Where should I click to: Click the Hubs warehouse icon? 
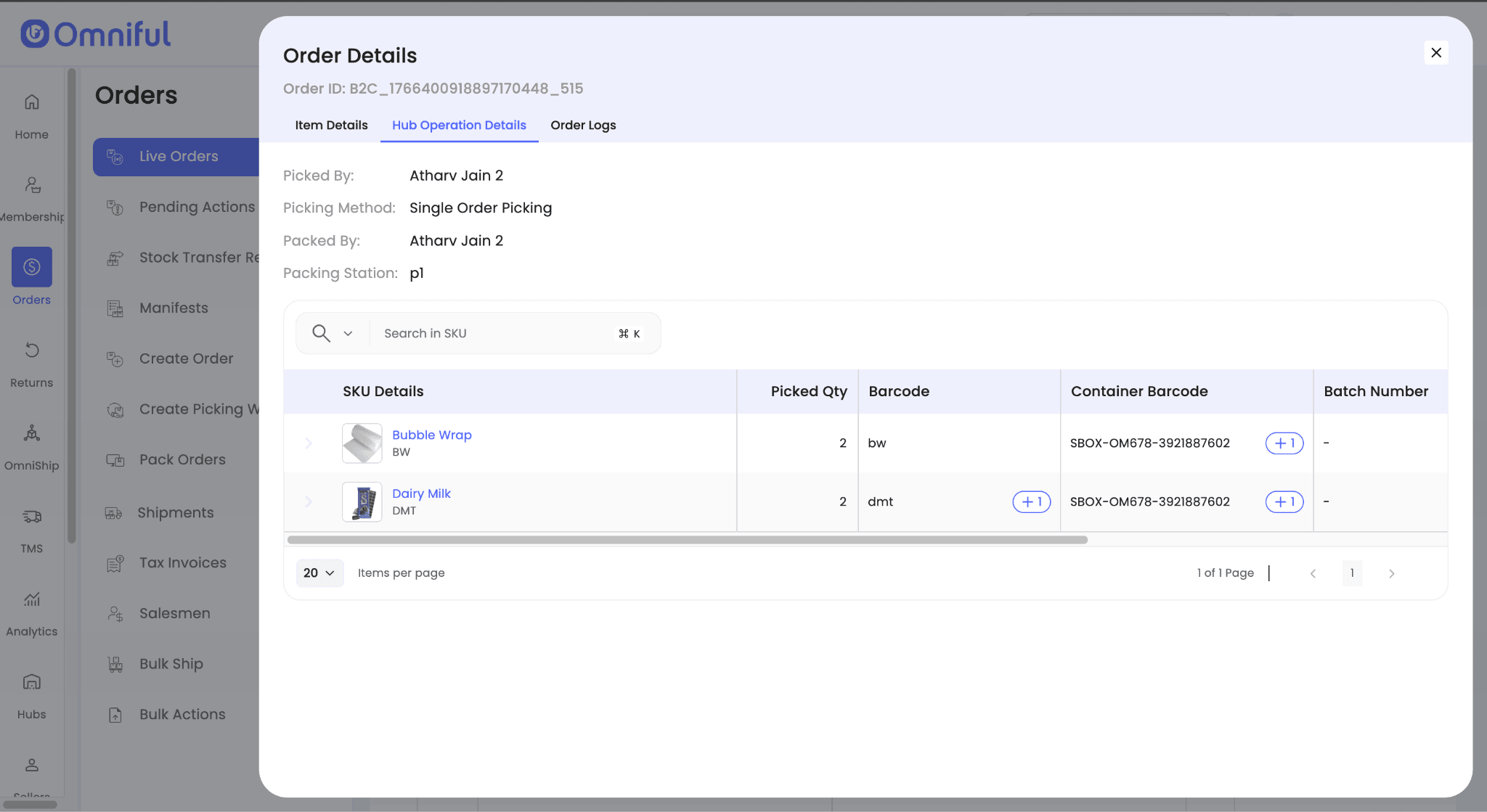[31, 682]
